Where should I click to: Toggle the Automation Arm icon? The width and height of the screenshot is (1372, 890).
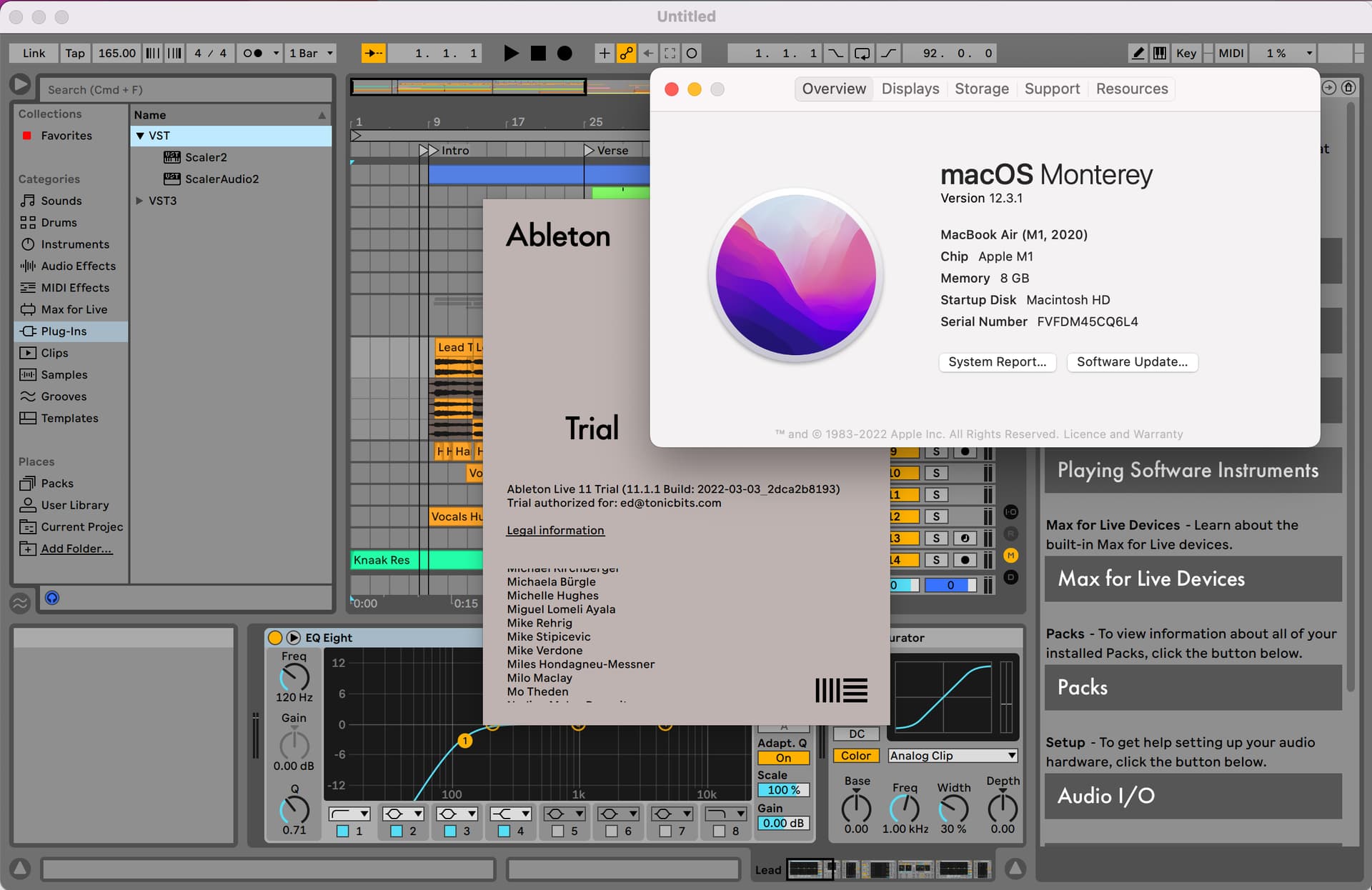627,53
